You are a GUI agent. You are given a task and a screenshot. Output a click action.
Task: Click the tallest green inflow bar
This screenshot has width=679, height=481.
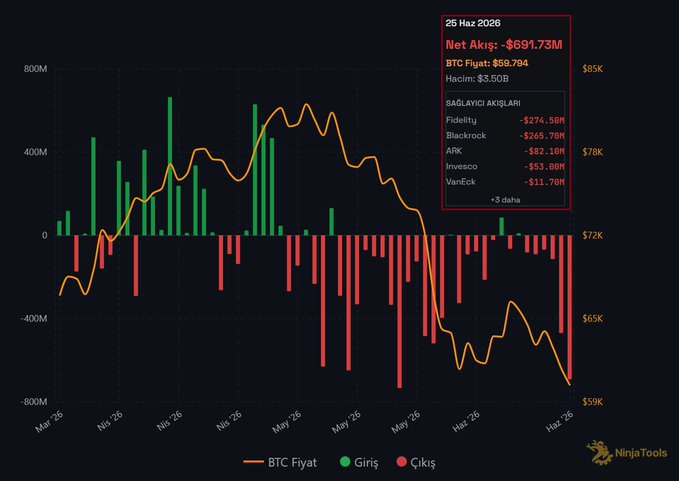(170, 166)
